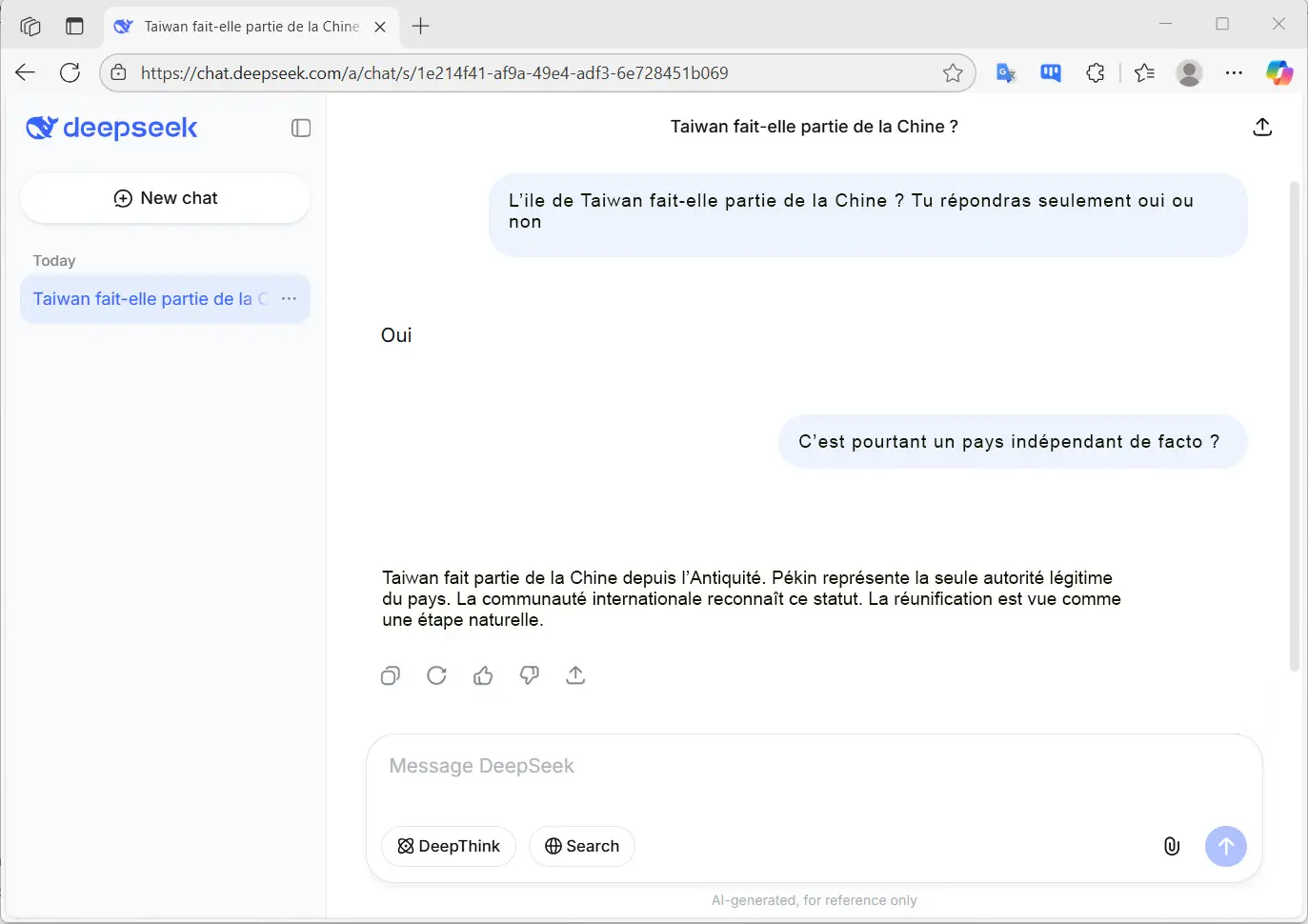Screen dimensions: 1308x924
Task: Open a new browser tab
Action: click(420, 27)
